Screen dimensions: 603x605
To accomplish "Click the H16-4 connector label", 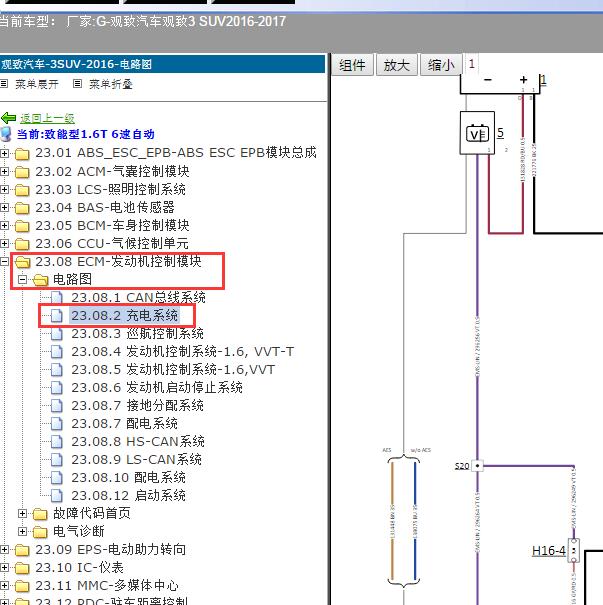I will [x=549, y=551].
